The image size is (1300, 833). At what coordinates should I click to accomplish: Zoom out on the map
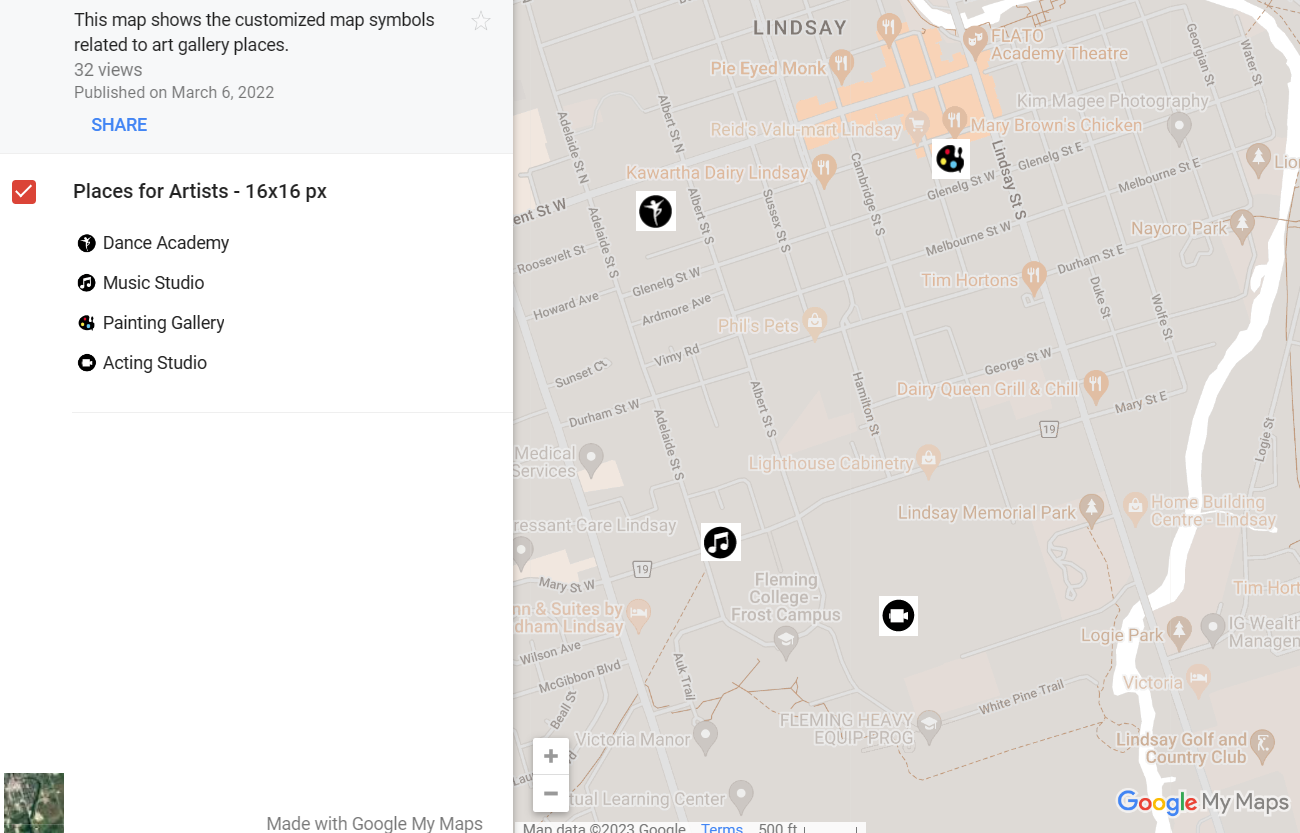pyautogui.click(x=551, y=793)
